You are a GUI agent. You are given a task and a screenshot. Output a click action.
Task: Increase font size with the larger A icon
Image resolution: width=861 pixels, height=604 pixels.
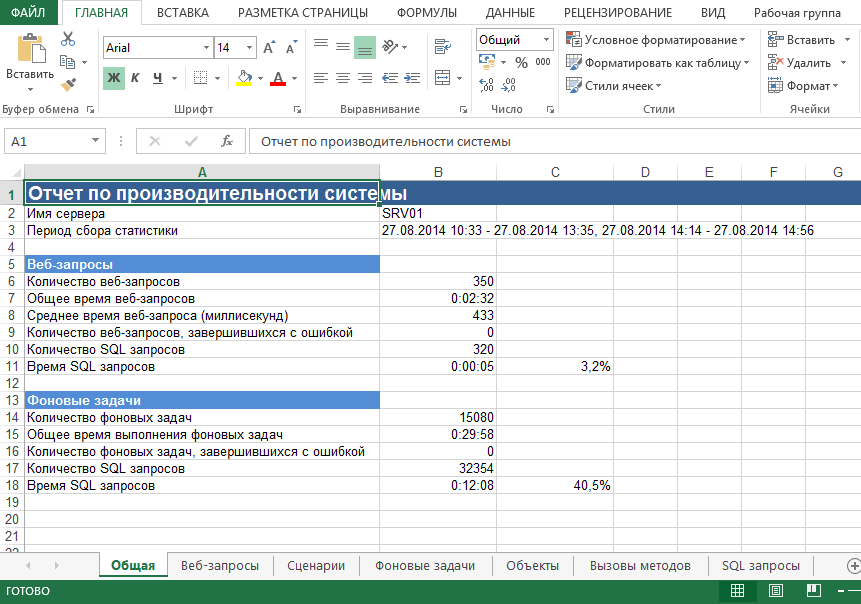[269, 48]
